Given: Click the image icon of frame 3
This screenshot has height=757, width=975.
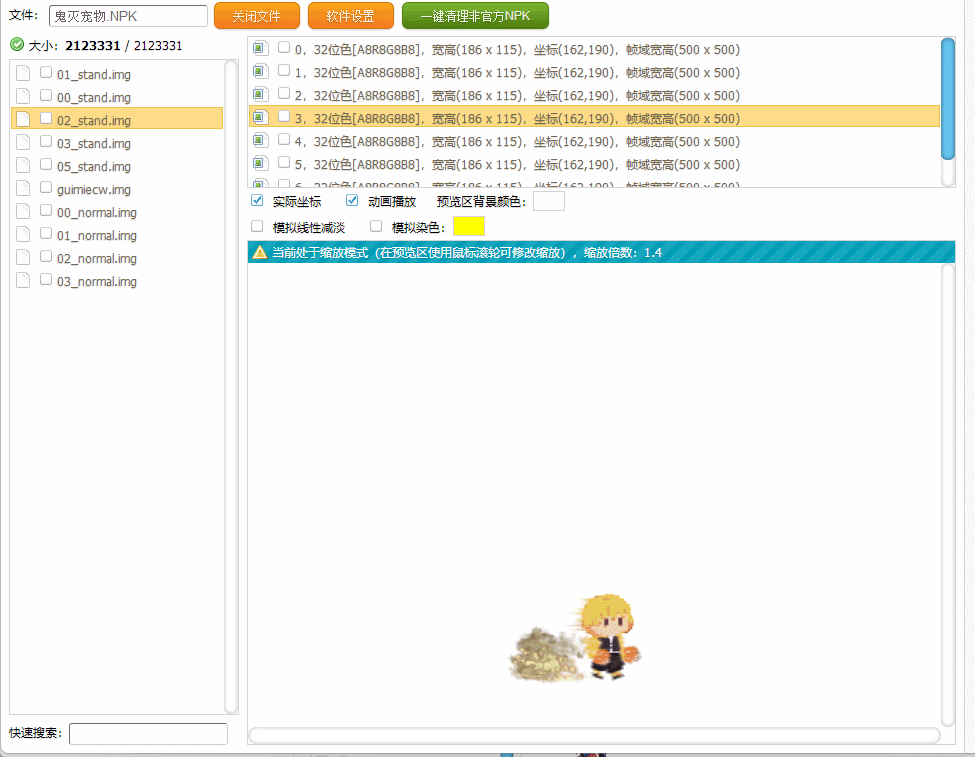Looking at the screenshot, I should [x=261, y=117].
